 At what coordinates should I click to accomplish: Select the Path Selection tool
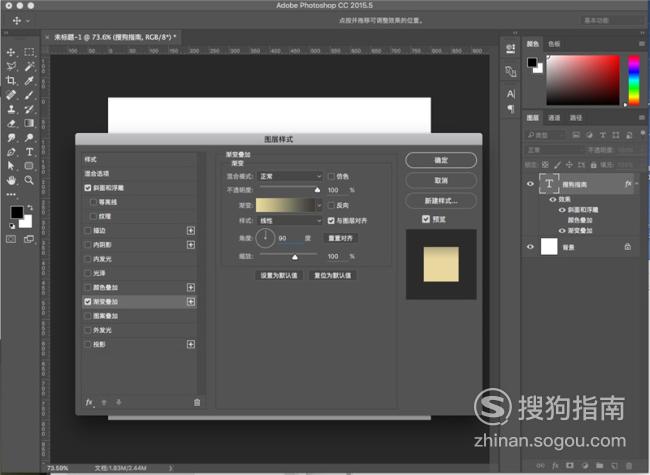point(11,166)
